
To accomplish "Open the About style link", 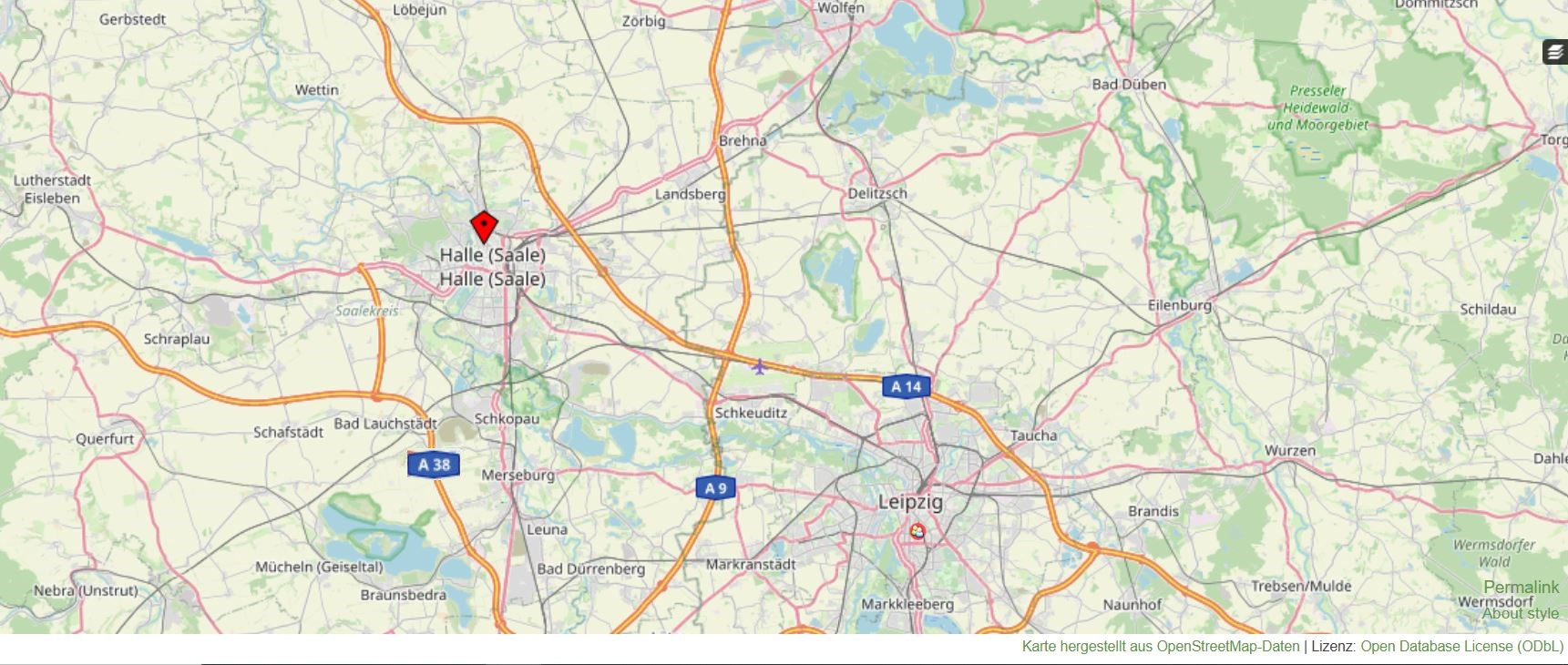I will [x=1521, y=613].
